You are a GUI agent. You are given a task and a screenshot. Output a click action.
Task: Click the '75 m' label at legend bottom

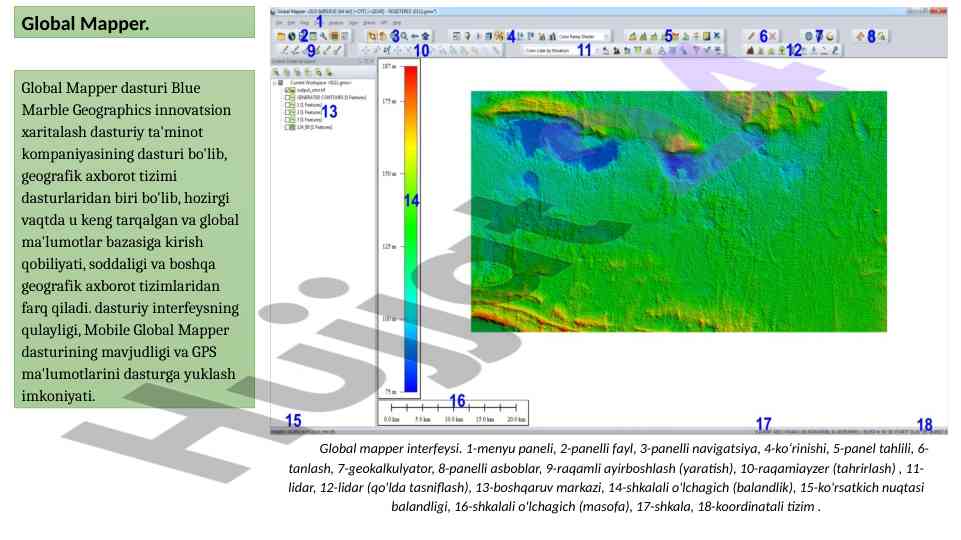coord(390,391)
